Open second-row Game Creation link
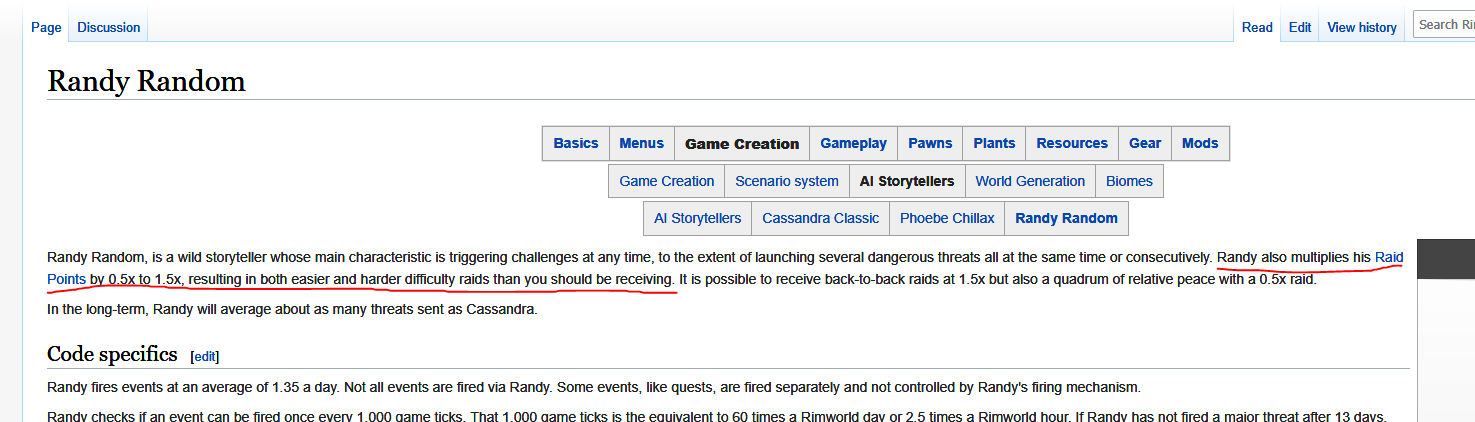This screenshot has height=422, width=1475. [667, 181]
